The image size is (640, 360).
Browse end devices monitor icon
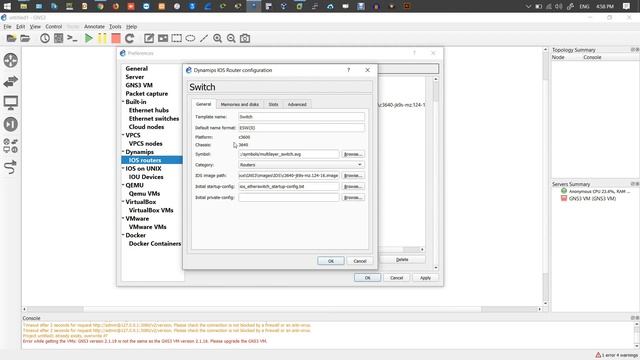(11, 103)
